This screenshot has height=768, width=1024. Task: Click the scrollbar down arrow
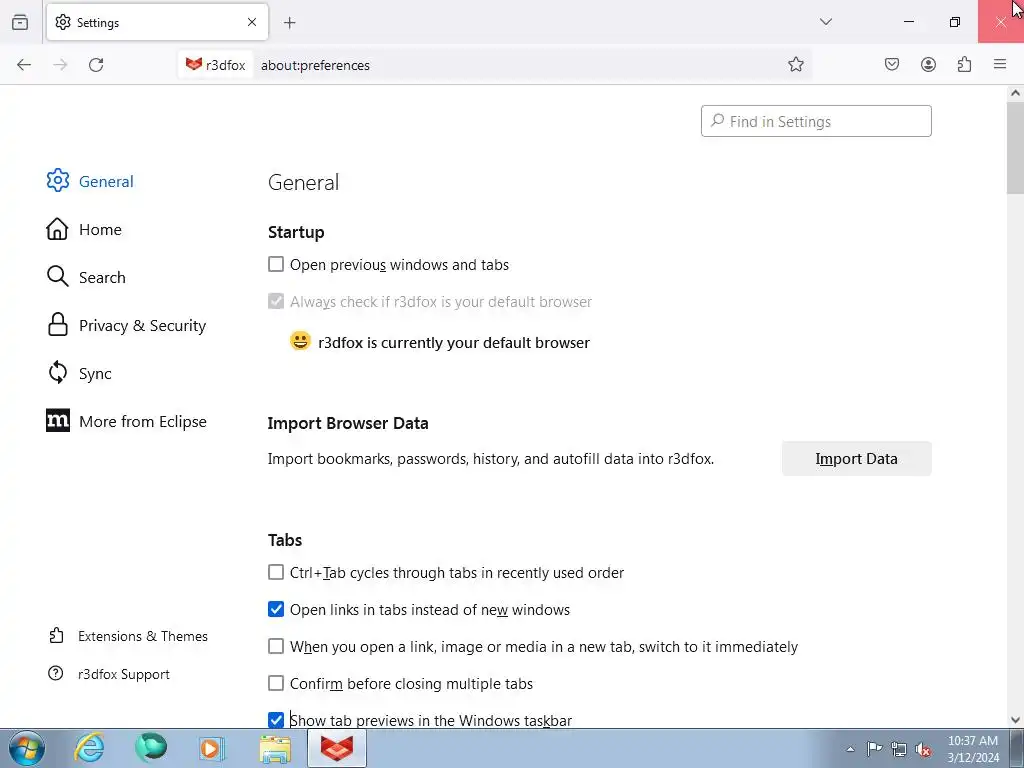[x=1015, y=720]
